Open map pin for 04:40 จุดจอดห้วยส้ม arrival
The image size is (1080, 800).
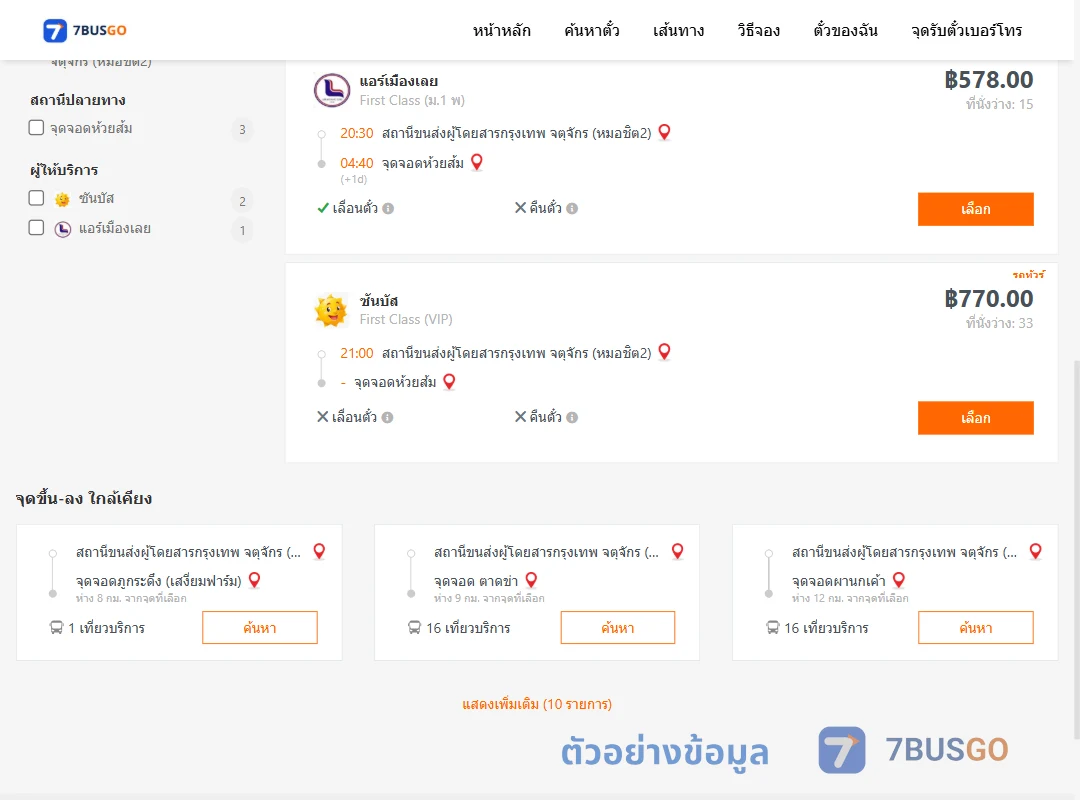click(477, 162)
